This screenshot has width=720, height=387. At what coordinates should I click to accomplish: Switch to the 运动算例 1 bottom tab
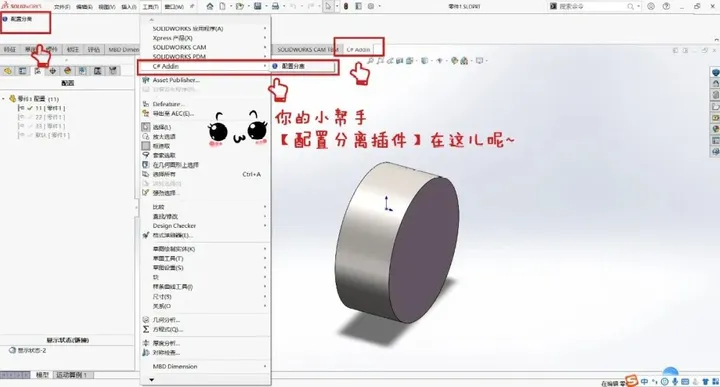click(x=73, y=375)
